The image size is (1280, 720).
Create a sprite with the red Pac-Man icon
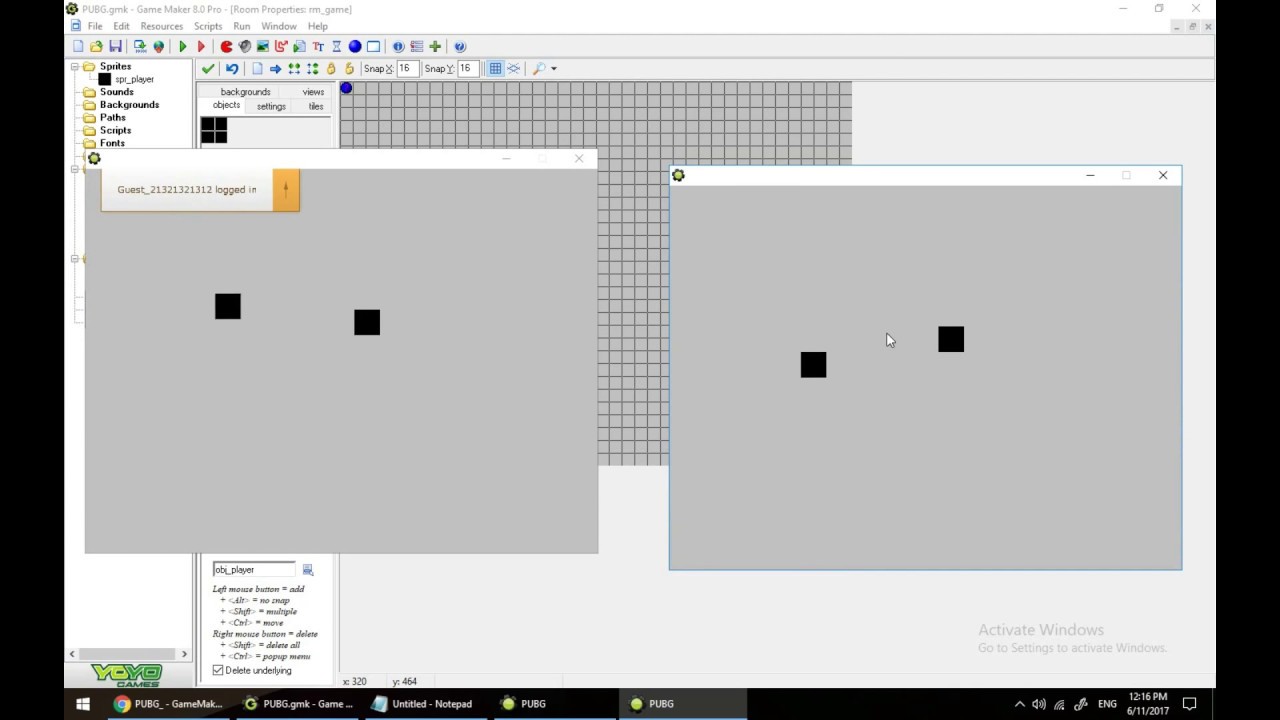[x=227, y=46]
